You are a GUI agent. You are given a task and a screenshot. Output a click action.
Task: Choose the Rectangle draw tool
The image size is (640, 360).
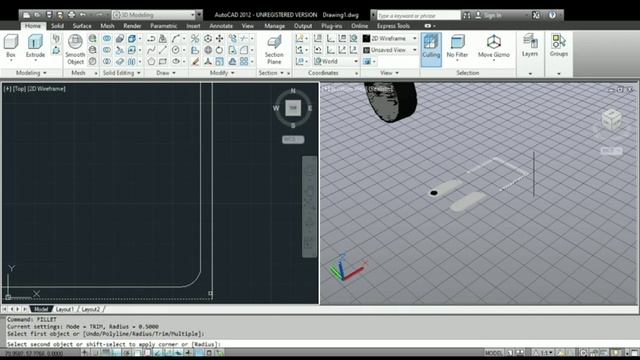[x=162, y=61]
